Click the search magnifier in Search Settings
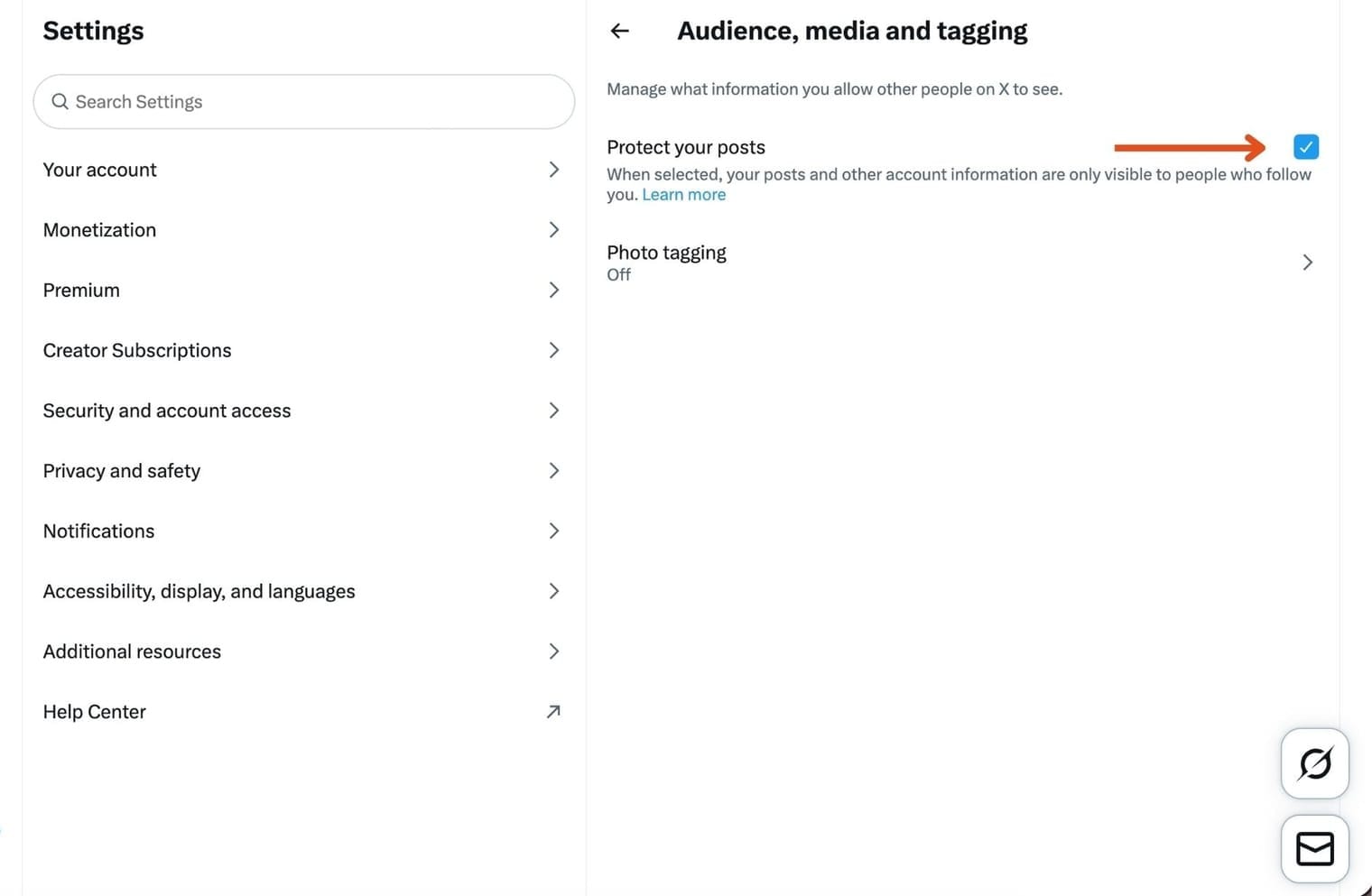The height and width of the screenshot is (896, 1372). coord(60,101)
